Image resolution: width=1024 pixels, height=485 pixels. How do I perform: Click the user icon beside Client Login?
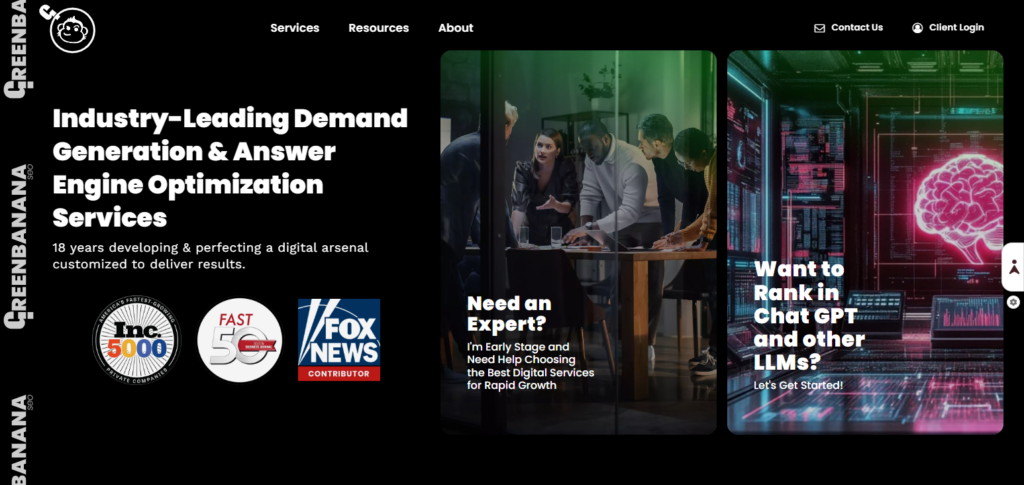(918, 27)
